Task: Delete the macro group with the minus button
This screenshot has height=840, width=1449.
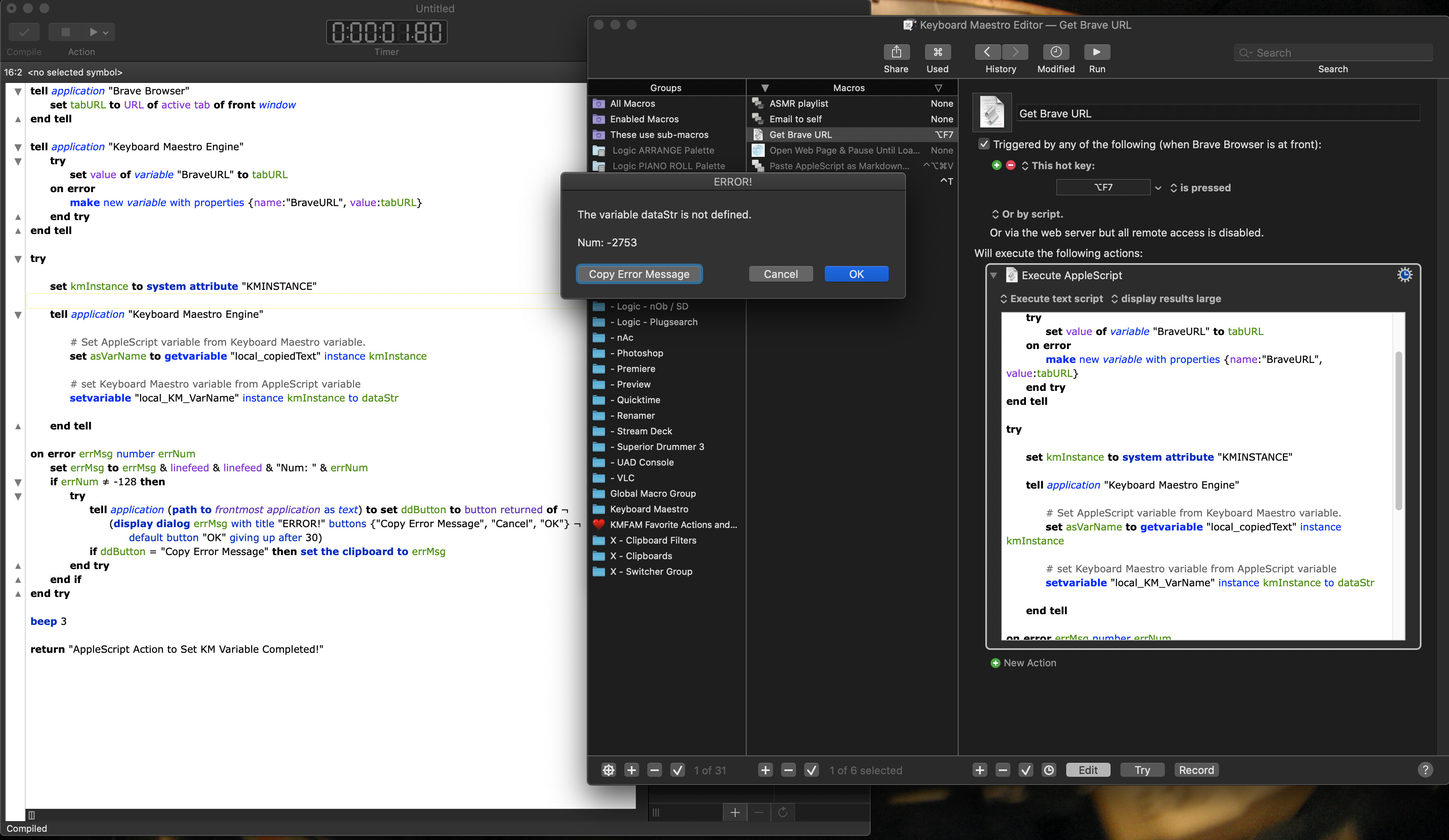Action: (x=654, y=770)
